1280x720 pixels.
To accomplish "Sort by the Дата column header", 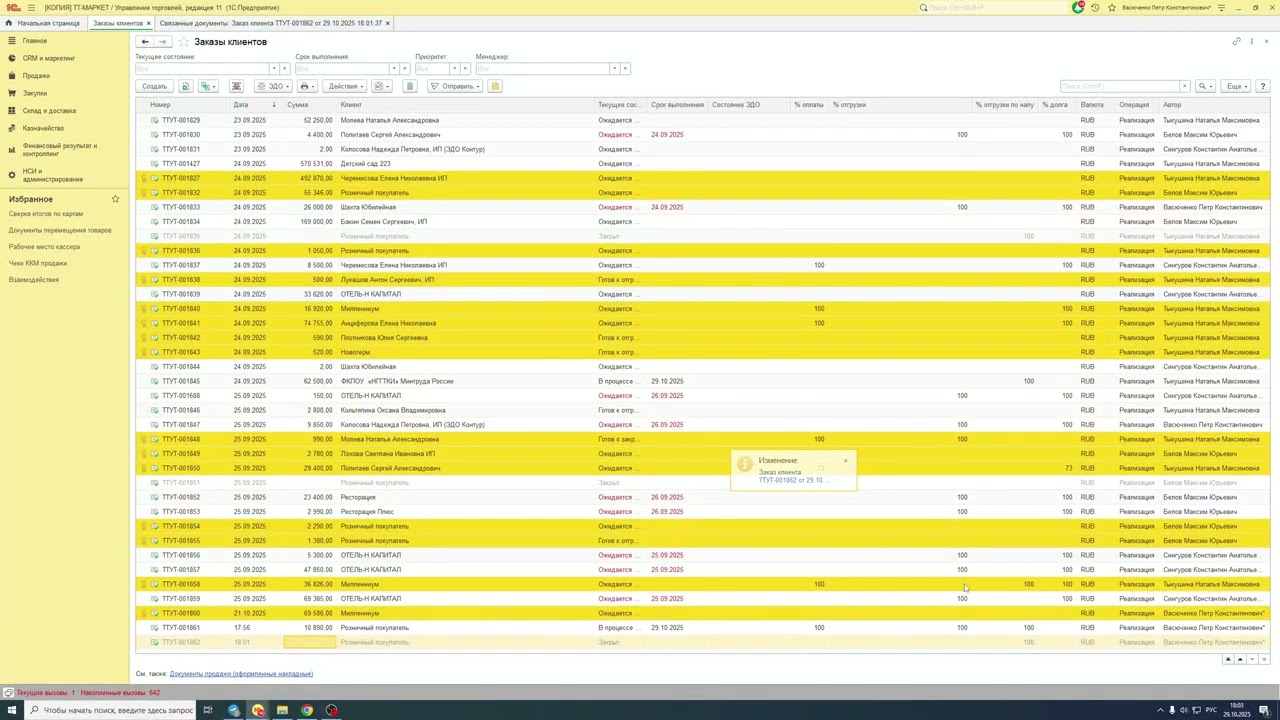I will (255, 105).
